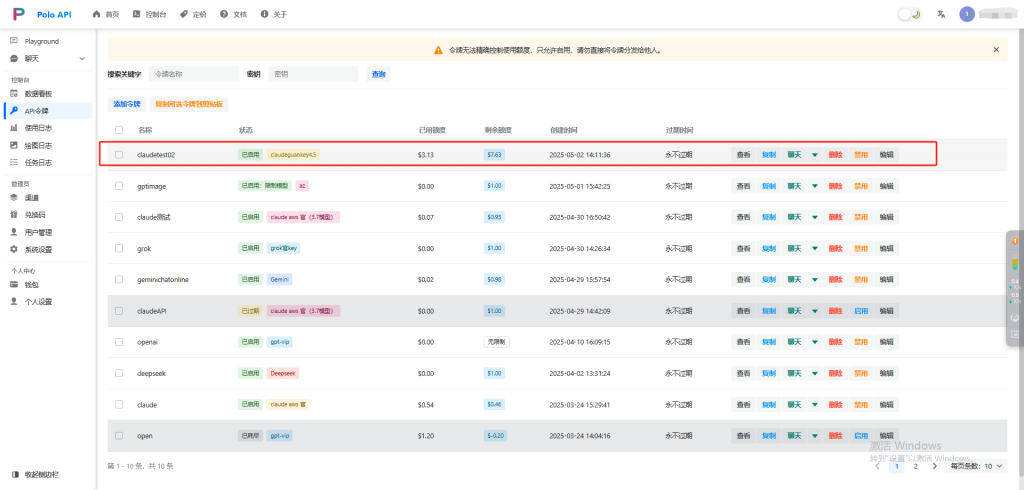
Task: Check the grok row checkbox
Action: (119, 248)
